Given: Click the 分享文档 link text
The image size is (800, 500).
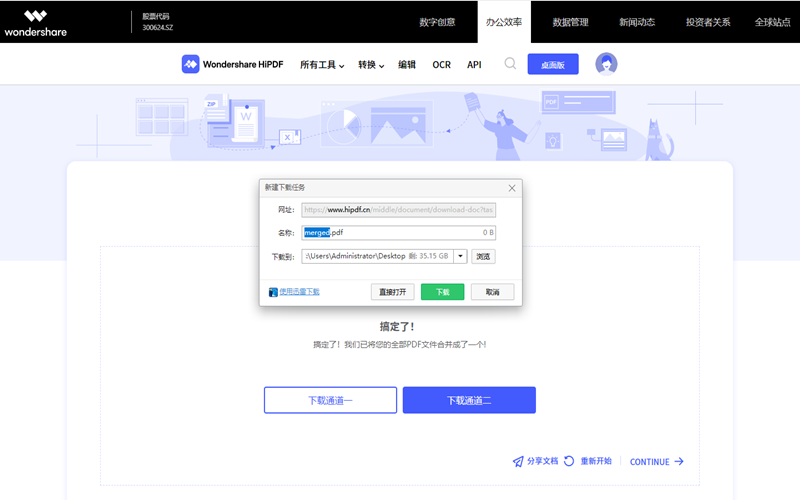Looking at the screenshot, I should (542, 461).
